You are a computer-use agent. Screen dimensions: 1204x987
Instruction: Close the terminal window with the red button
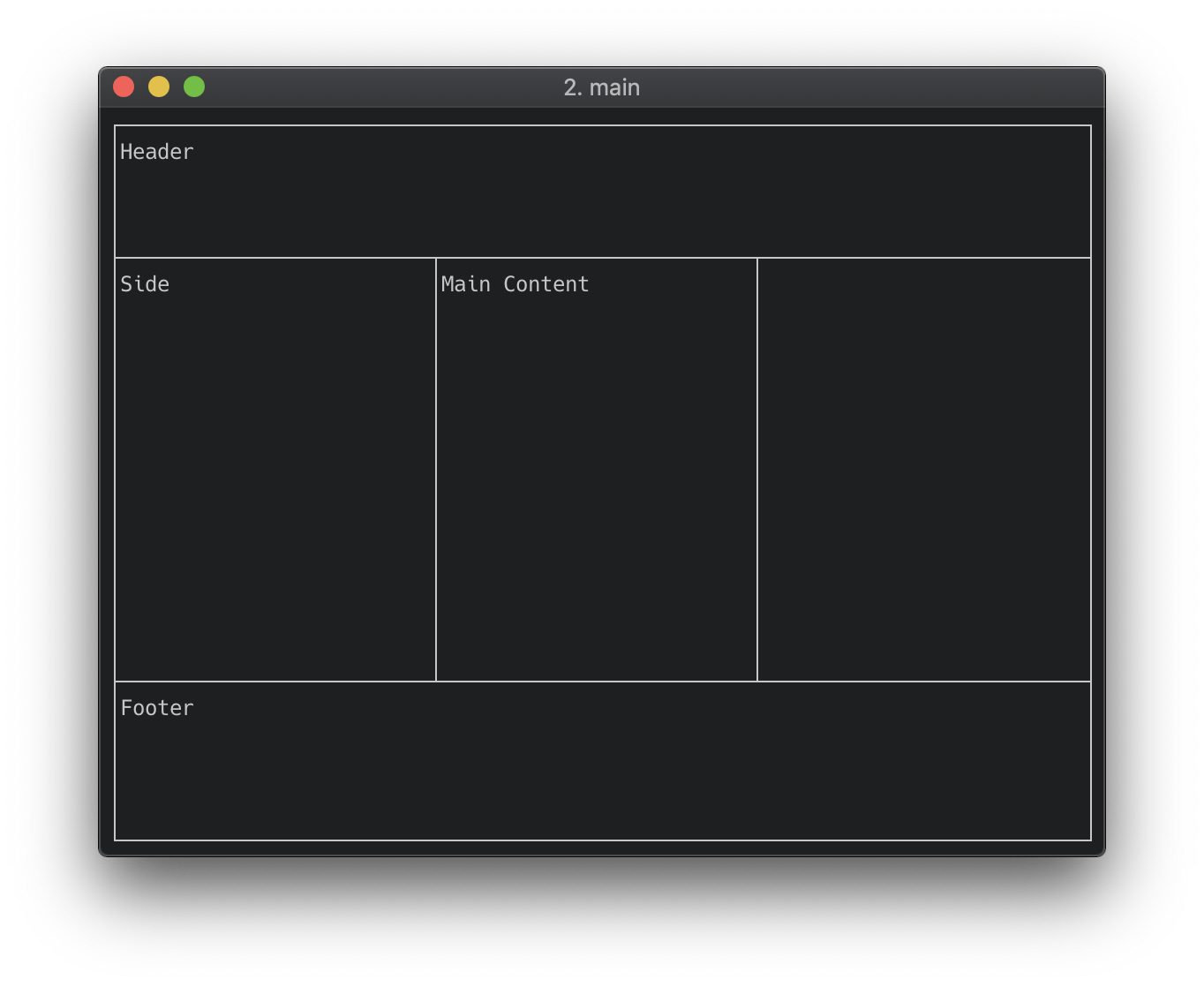click(124, 87)
